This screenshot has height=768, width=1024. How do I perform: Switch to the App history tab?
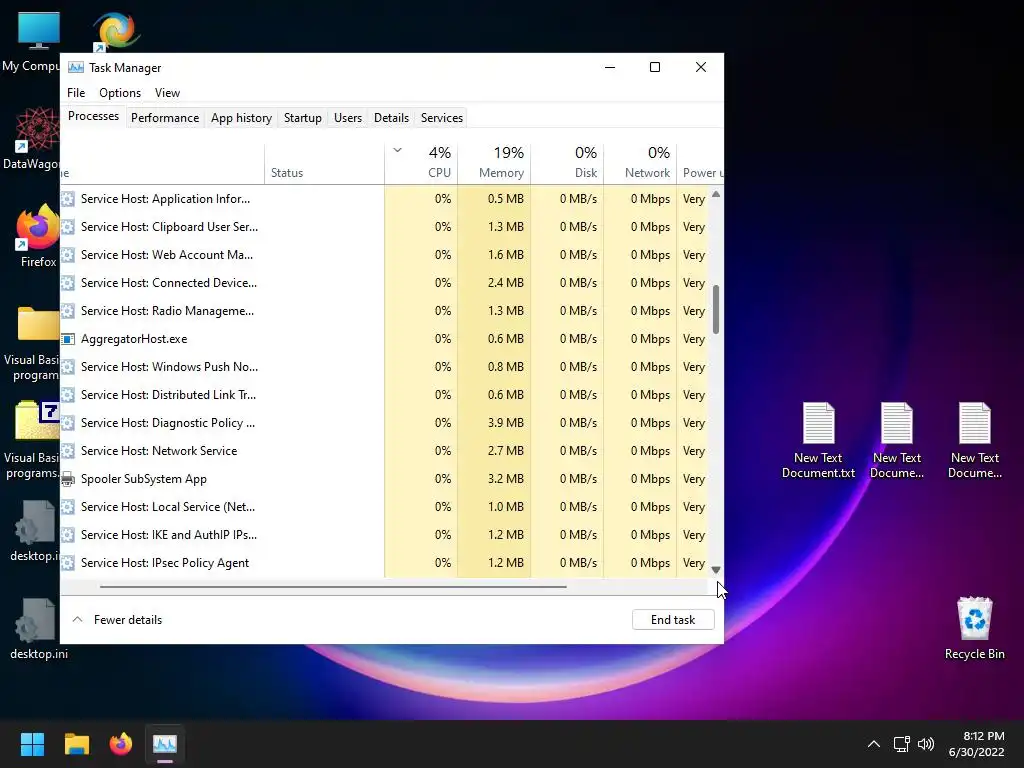coord(241,118)
